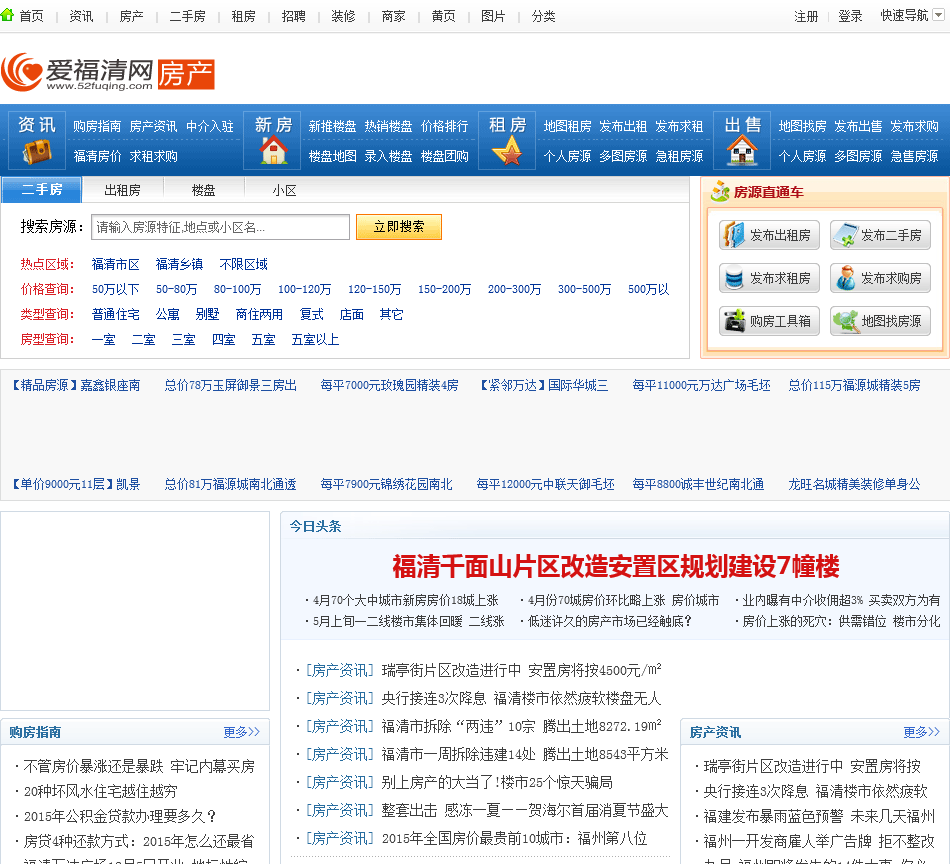Open the 每平11000元万达广场毛坯 listing
This screenshot has width=950, height=864.
click(x=702, y=385)
